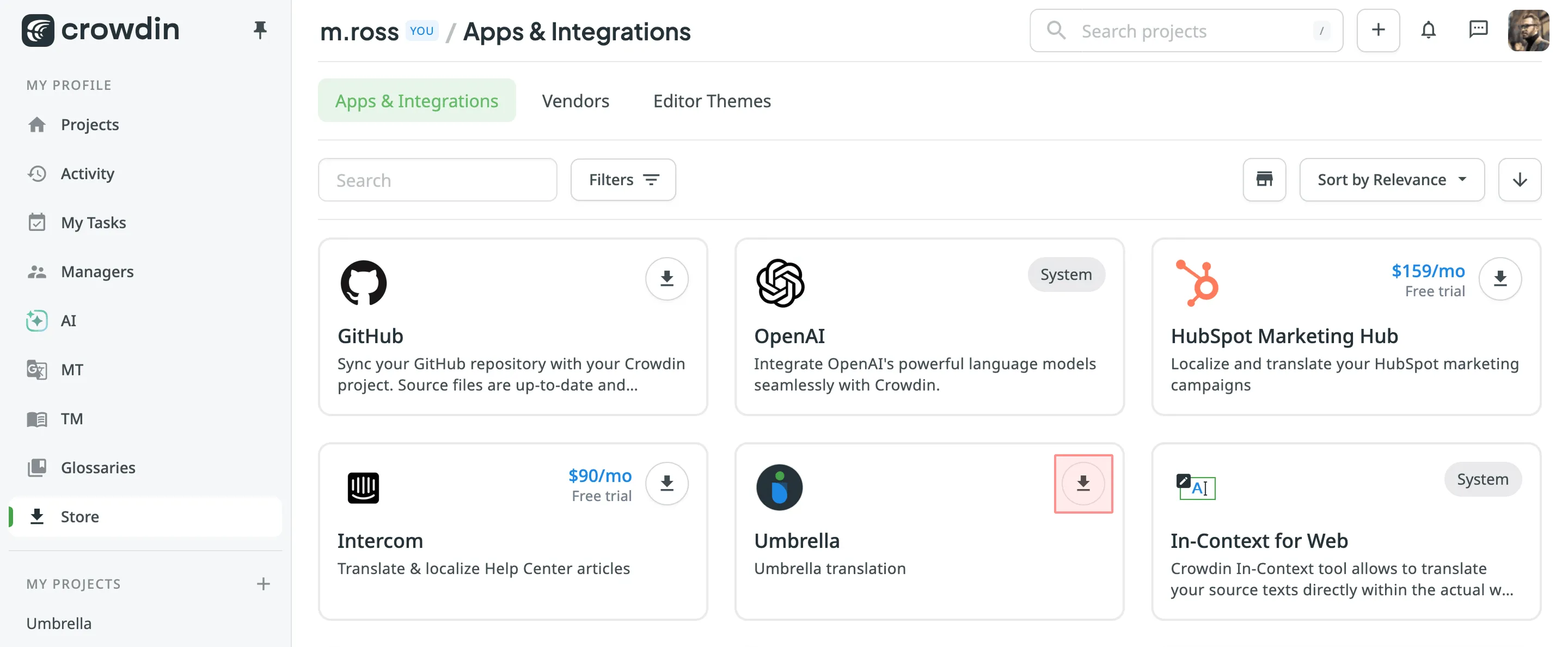Open the Umbrella project in sidebar
This screenshot has height=647, width=1568.
pyautogui.click(x=59, y=623)
